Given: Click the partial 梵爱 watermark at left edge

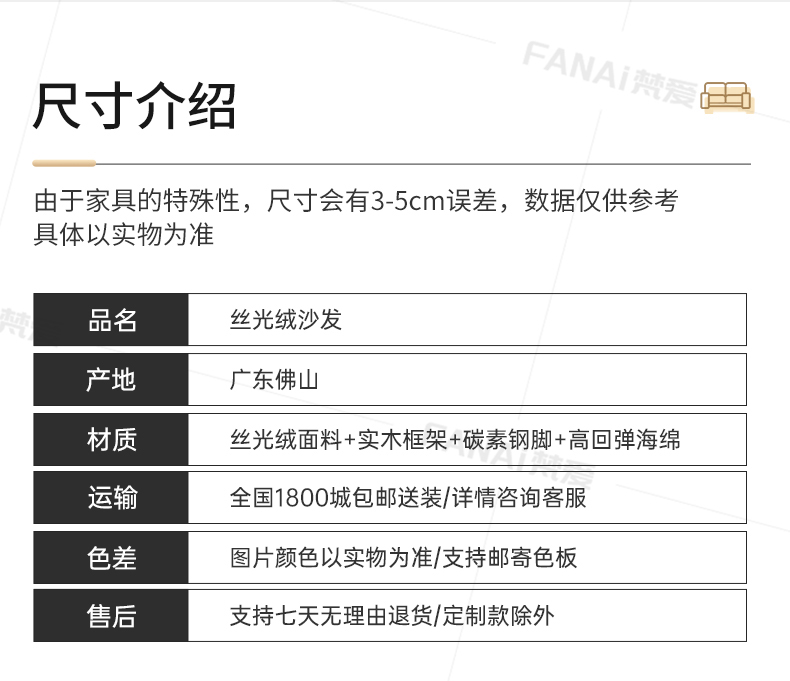Looking at the screenshot, I should click(14, 320).
